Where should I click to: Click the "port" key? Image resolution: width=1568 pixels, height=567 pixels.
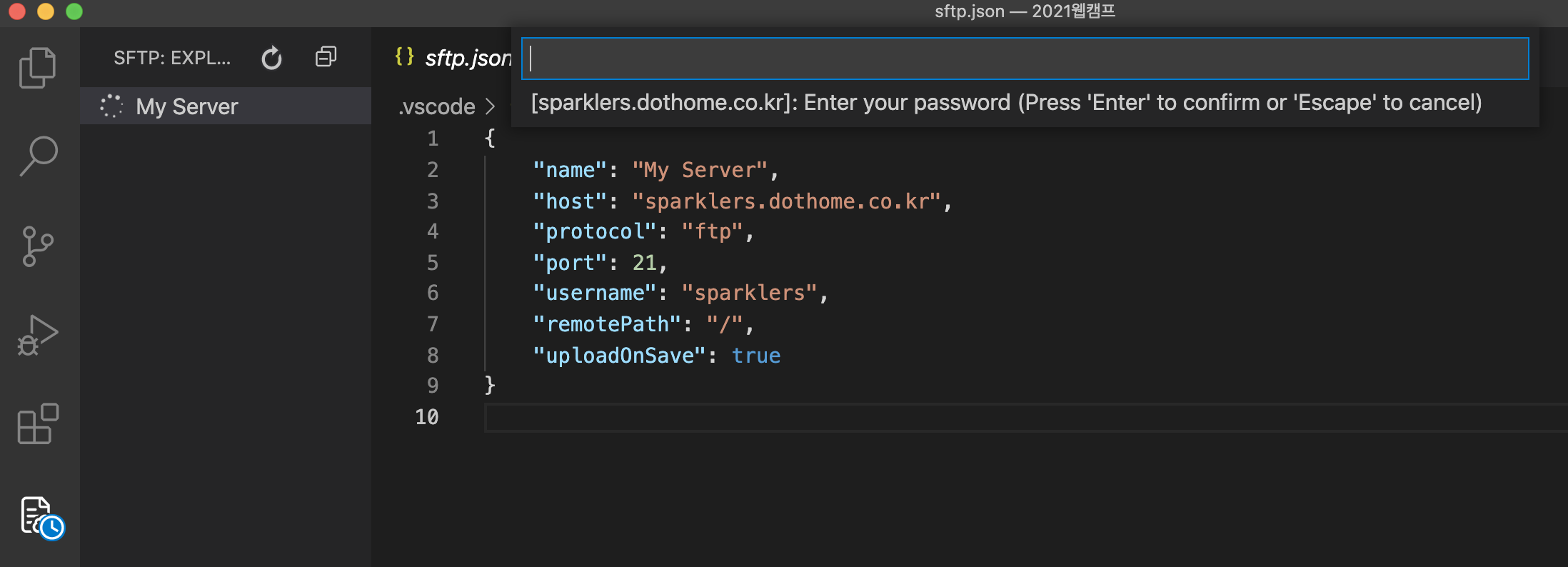pyautogui.click(x=570, y=263)
